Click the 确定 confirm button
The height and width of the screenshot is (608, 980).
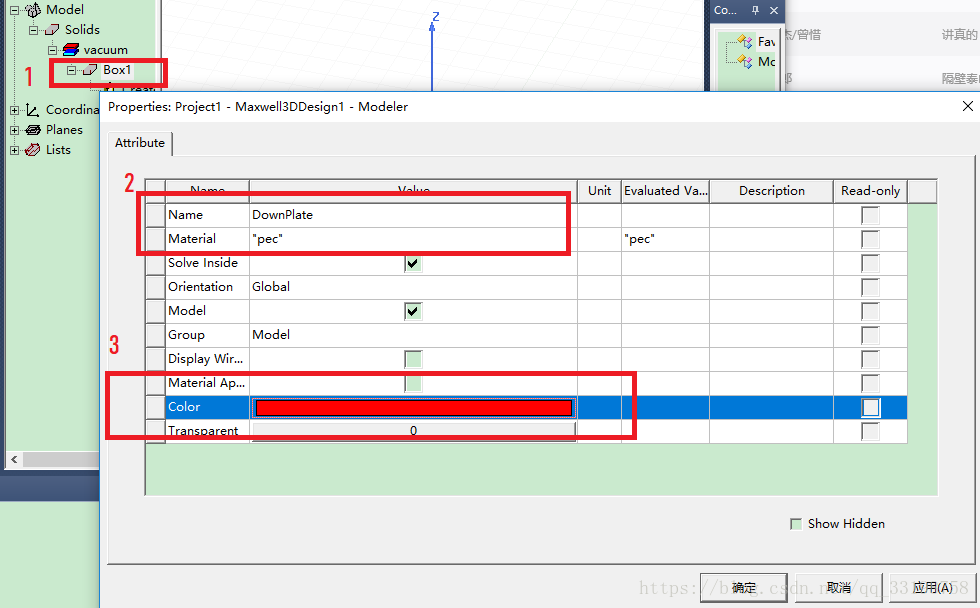coord(744,587)
